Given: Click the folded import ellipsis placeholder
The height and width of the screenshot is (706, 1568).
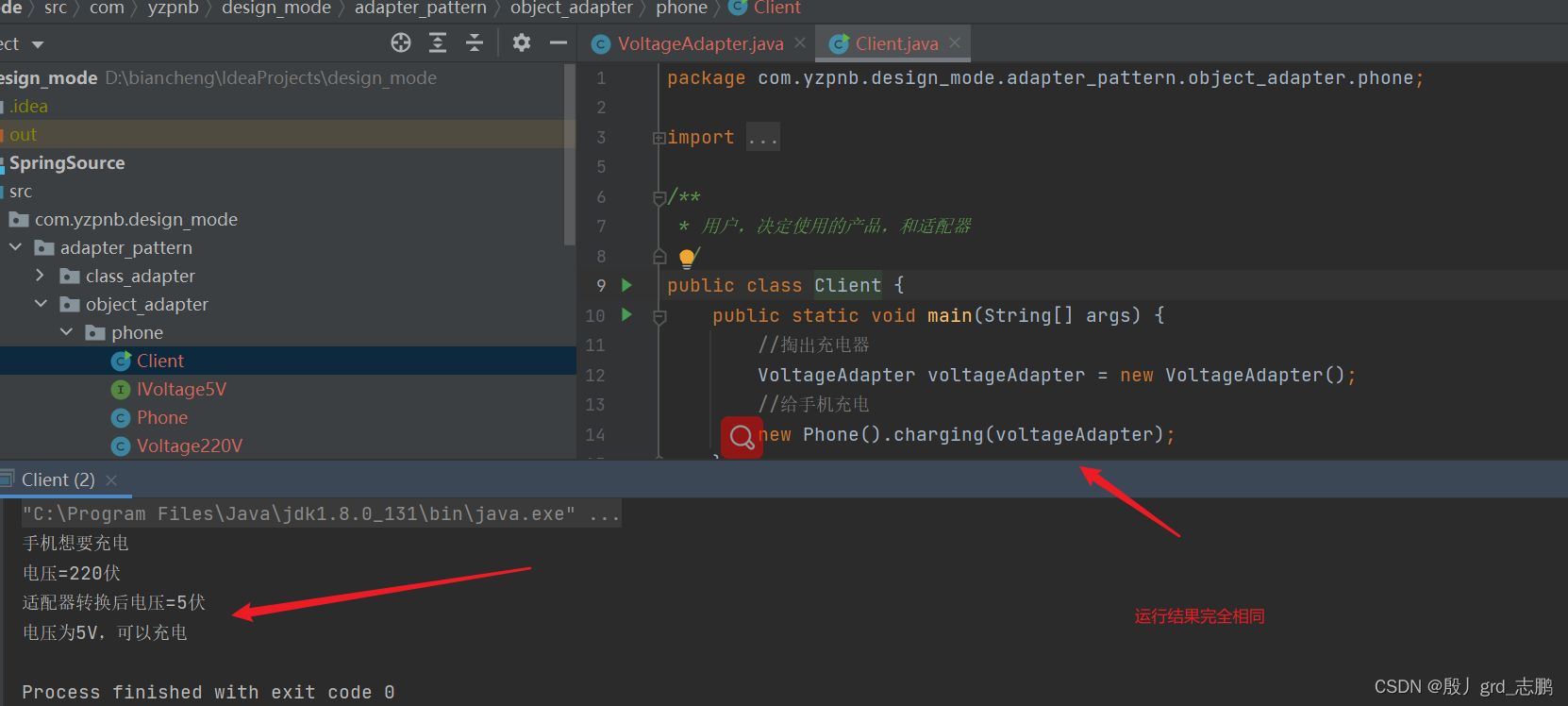Looking at the screenshot, I should point(762,138).
